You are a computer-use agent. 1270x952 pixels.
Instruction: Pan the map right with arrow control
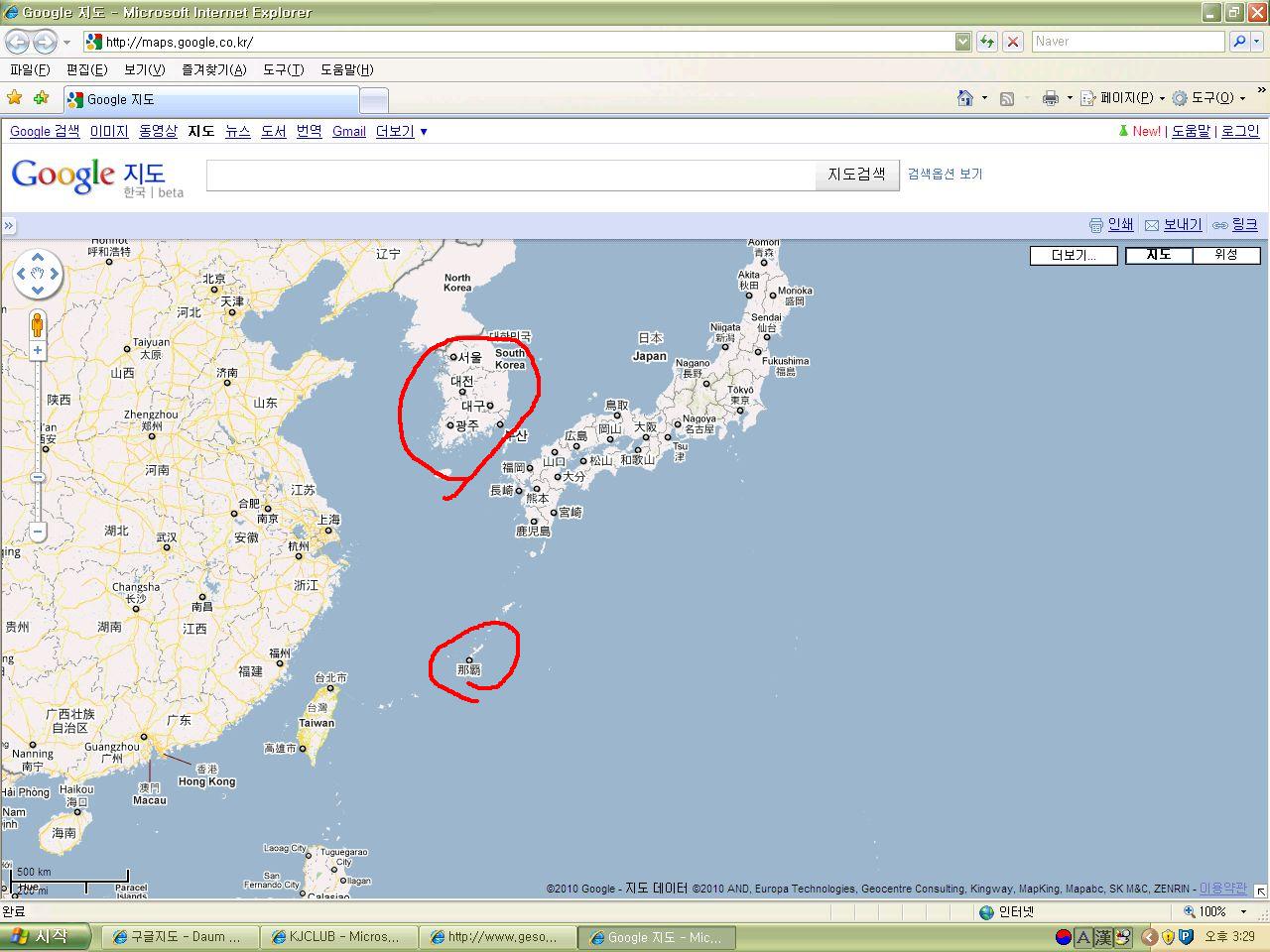[55, 273]
